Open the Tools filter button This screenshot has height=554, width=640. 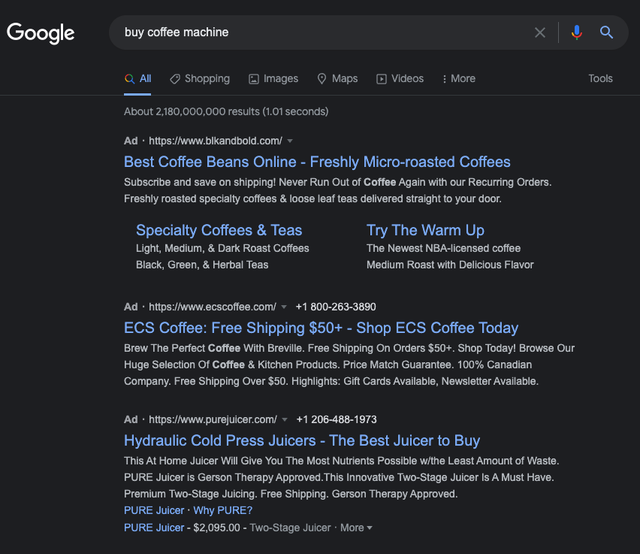tap(600, 78)
